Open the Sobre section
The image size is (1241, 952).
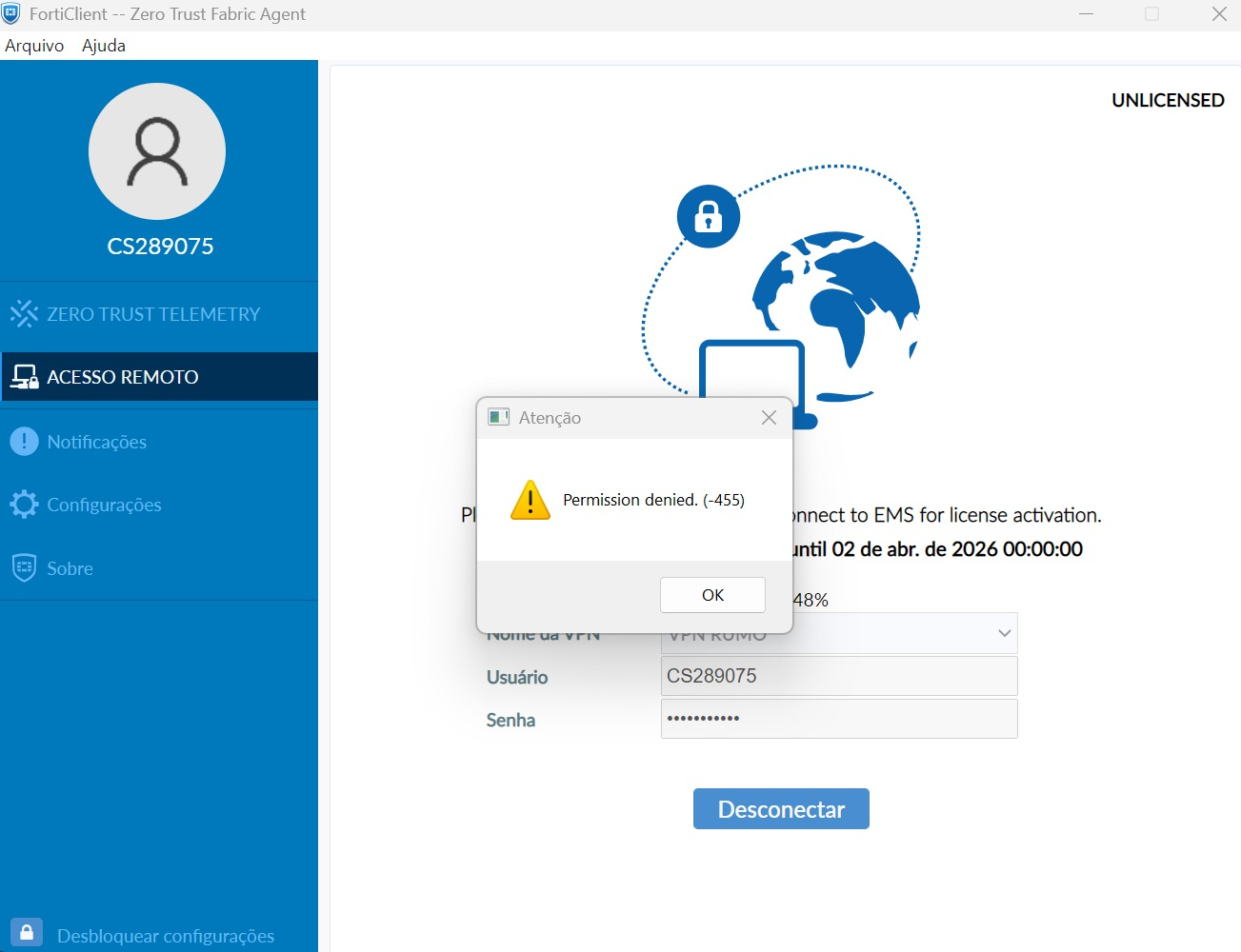159,568
